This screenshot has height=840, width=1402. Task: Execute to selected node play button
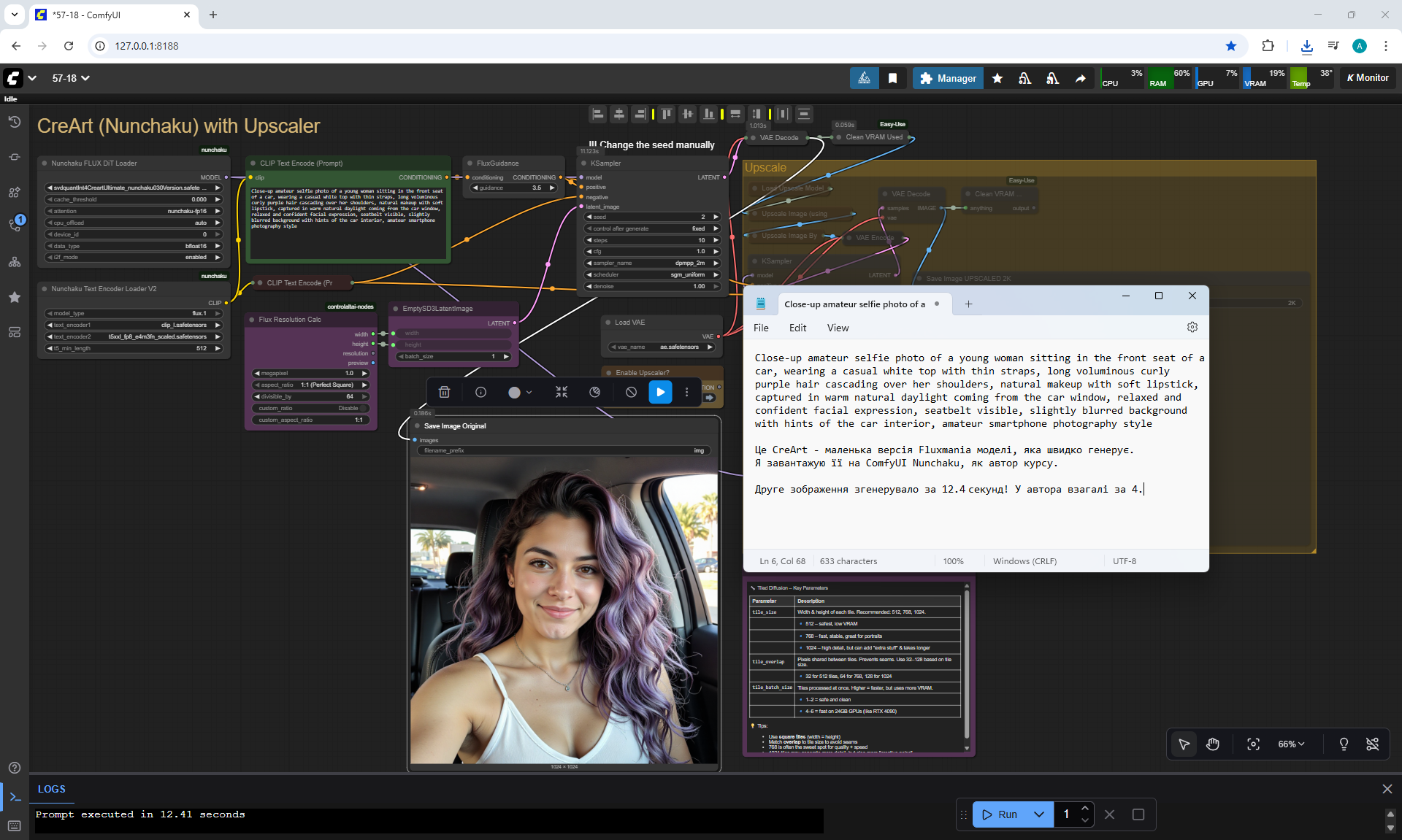[660, 393]
